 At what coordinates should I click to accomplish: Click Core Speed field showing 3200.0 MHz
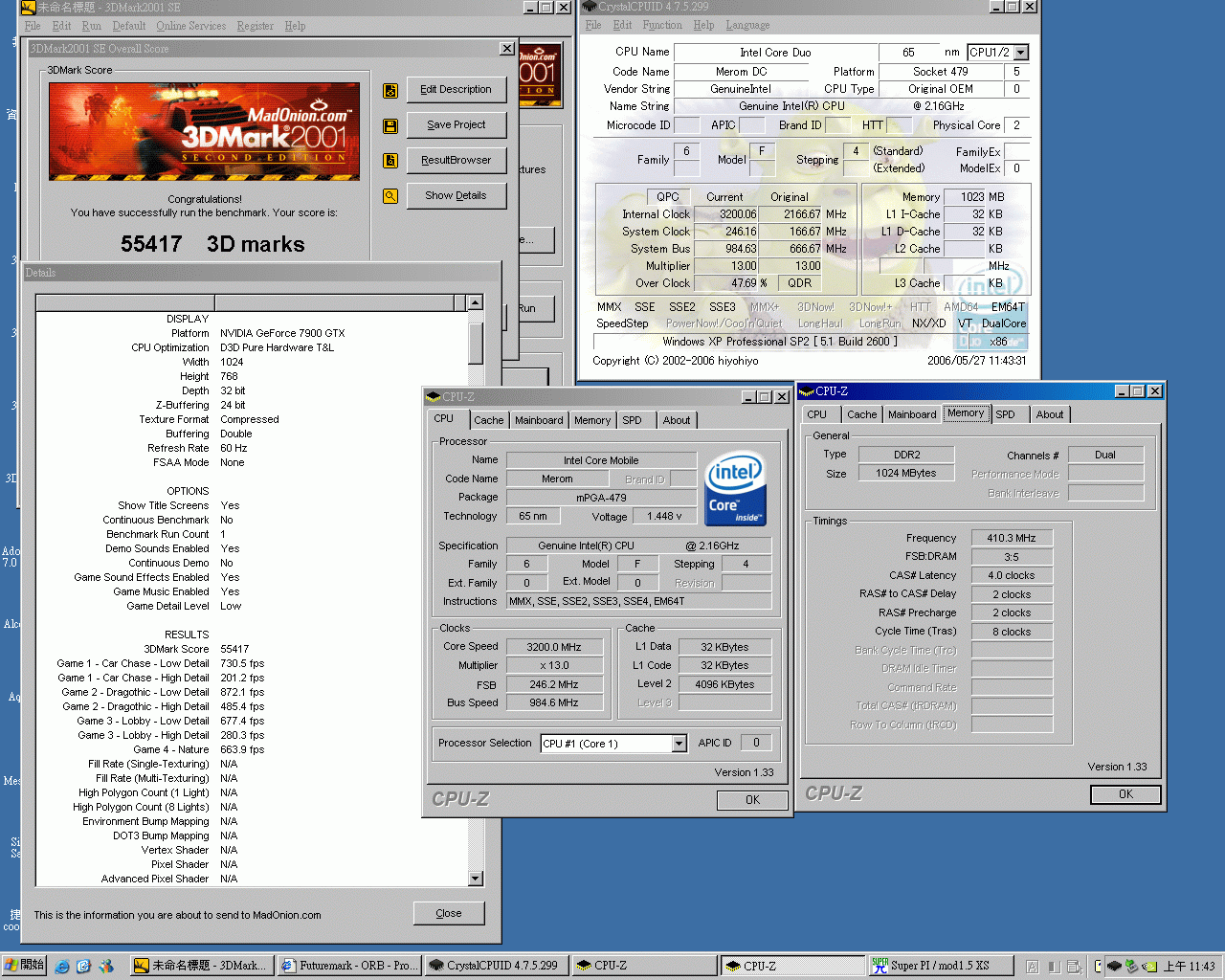(x=553, y=647)
